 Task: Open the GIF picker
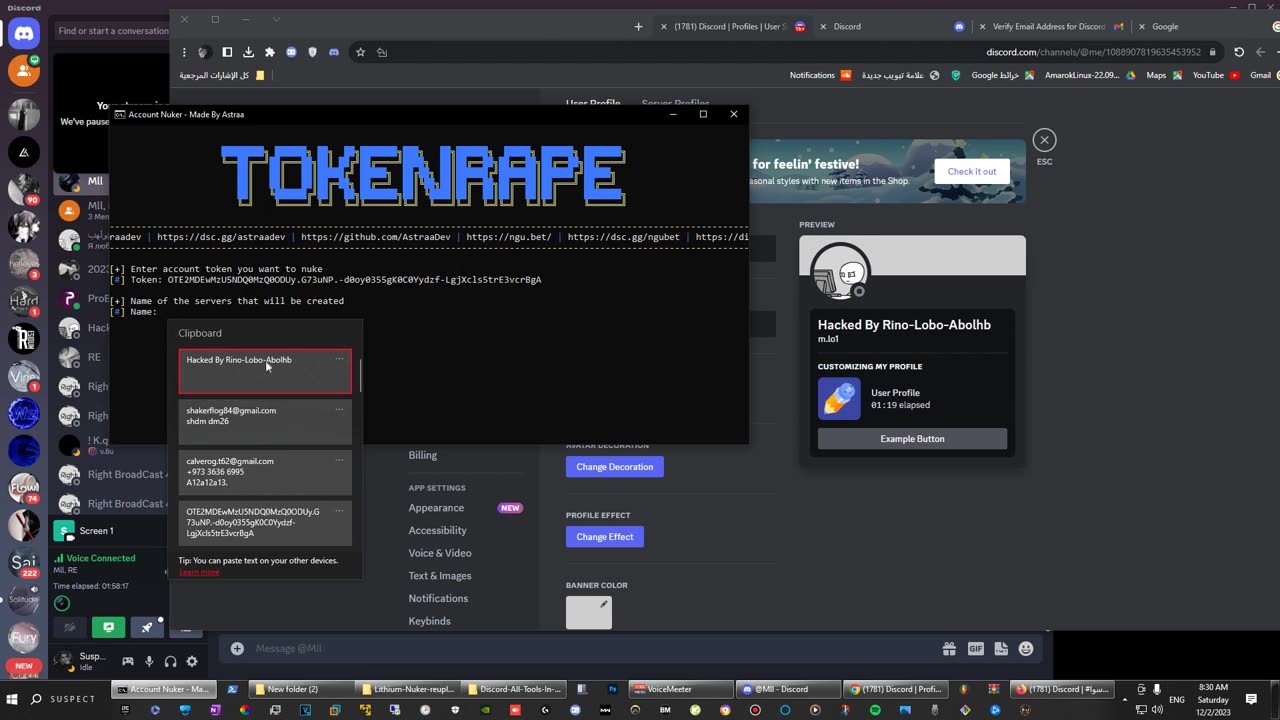pyautogui.click(x=975, y=649)
